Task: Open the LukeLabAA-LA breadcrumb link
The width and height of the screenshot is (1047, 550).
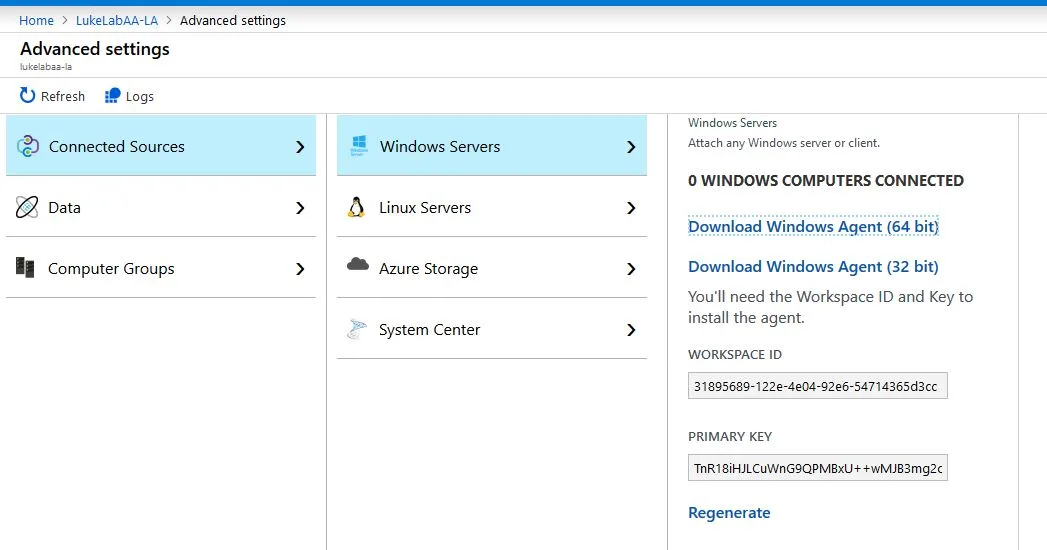Action: pyautogui.click(x=117, y=21)
